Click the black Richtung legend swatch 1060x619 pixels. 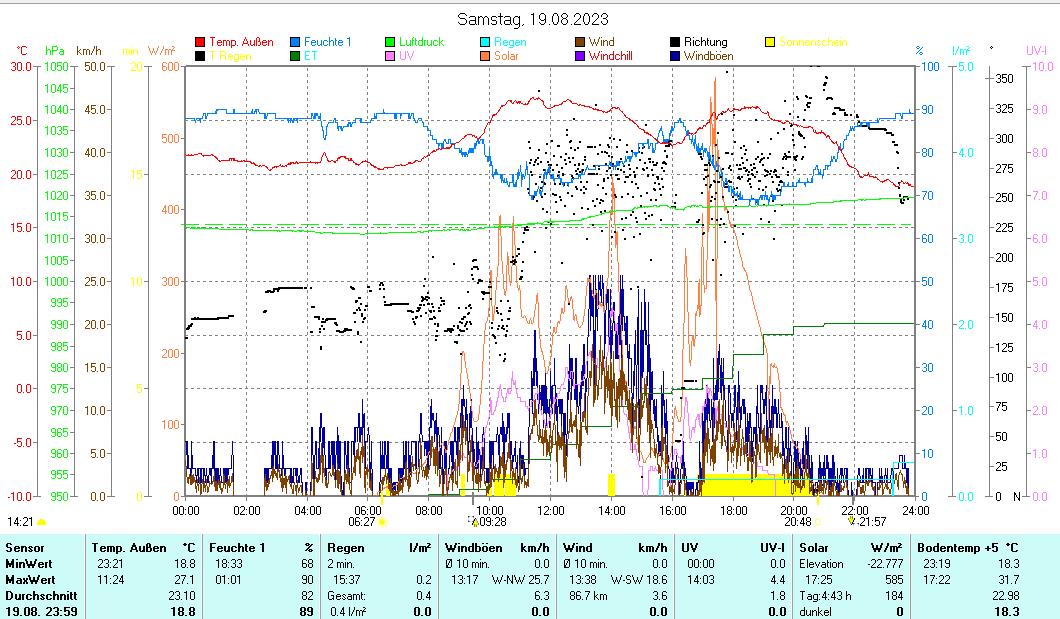[x=675, y=43]
